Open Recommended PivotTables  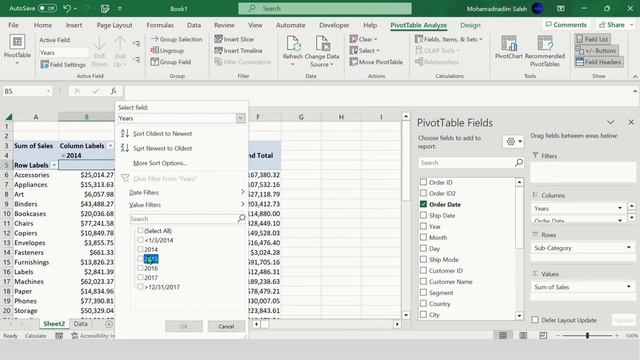[x=545, y=51]
